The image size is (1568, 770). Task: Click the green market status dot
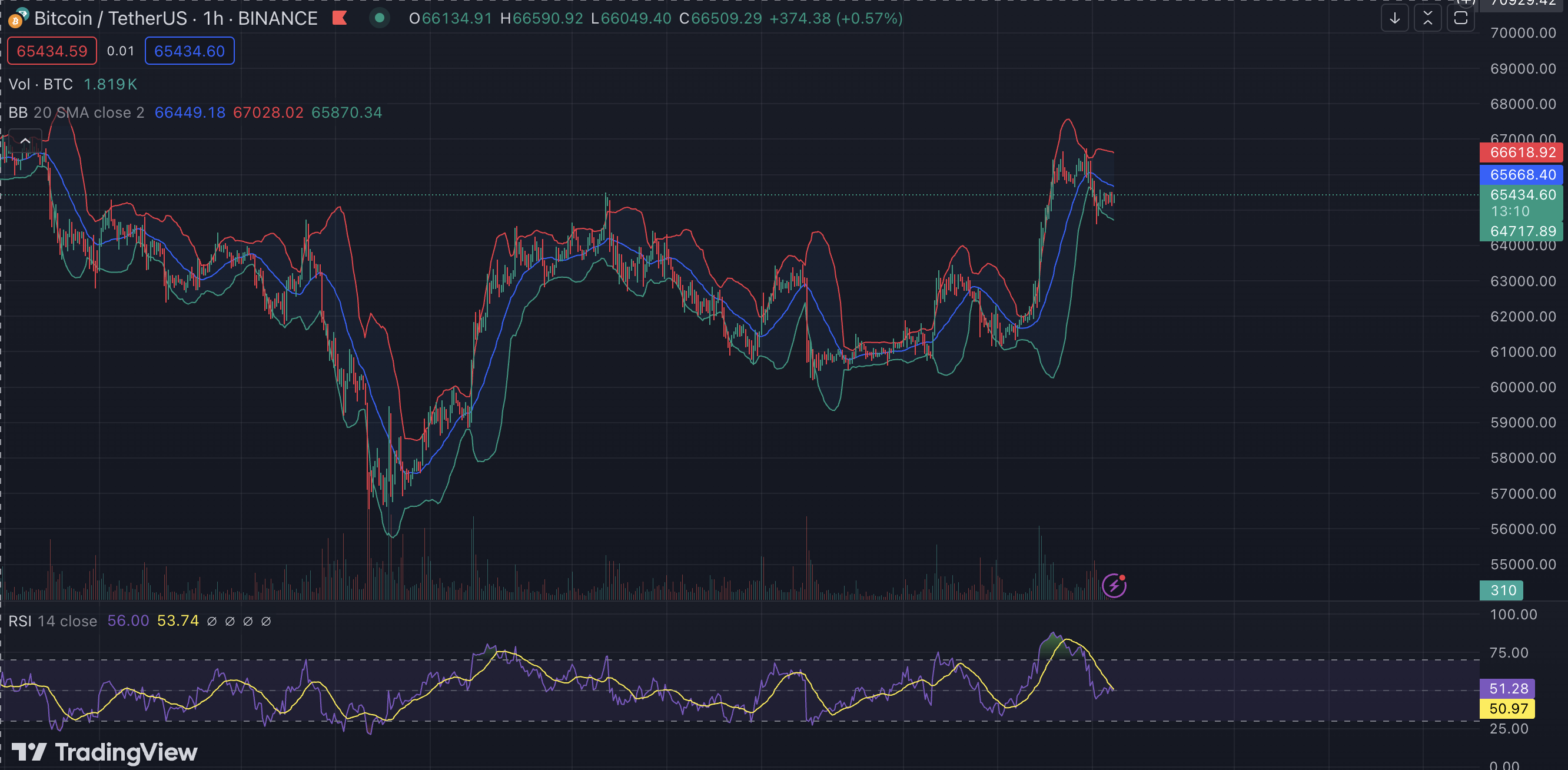click(379, 18)
